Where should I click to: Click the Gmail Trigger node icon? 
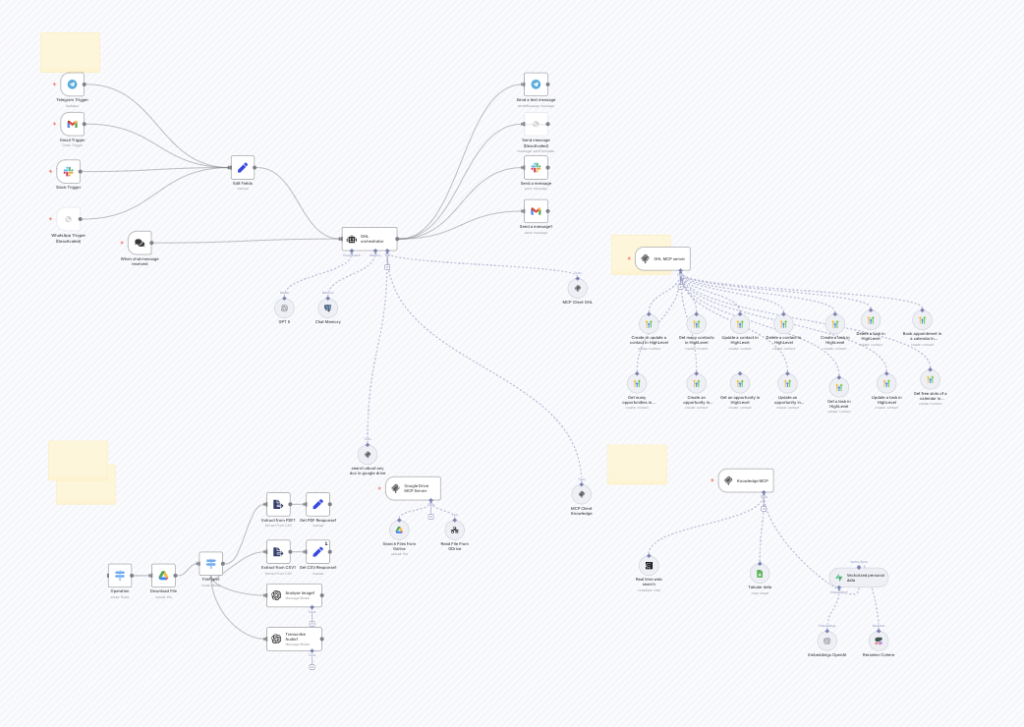[72, 124]
